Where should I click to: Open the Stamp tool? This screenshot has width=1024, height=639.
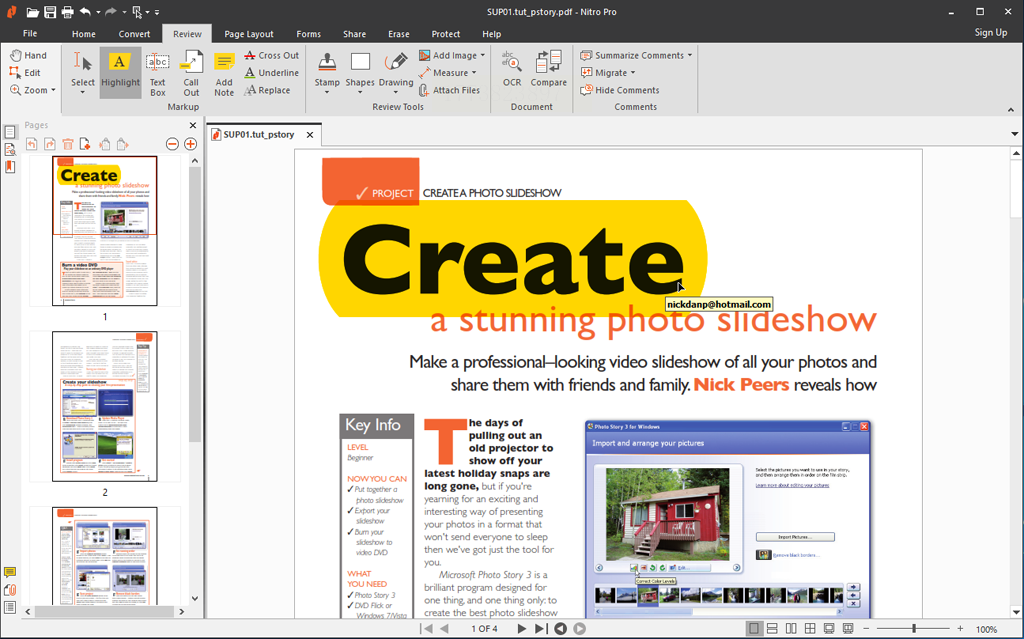coord(327,71)
